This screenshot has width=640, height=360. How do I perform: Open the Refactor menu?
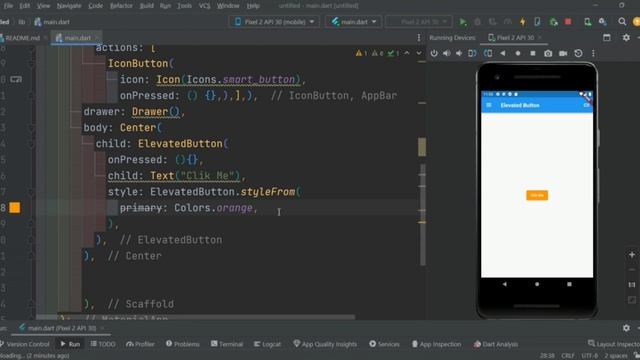tap(121, 6)
